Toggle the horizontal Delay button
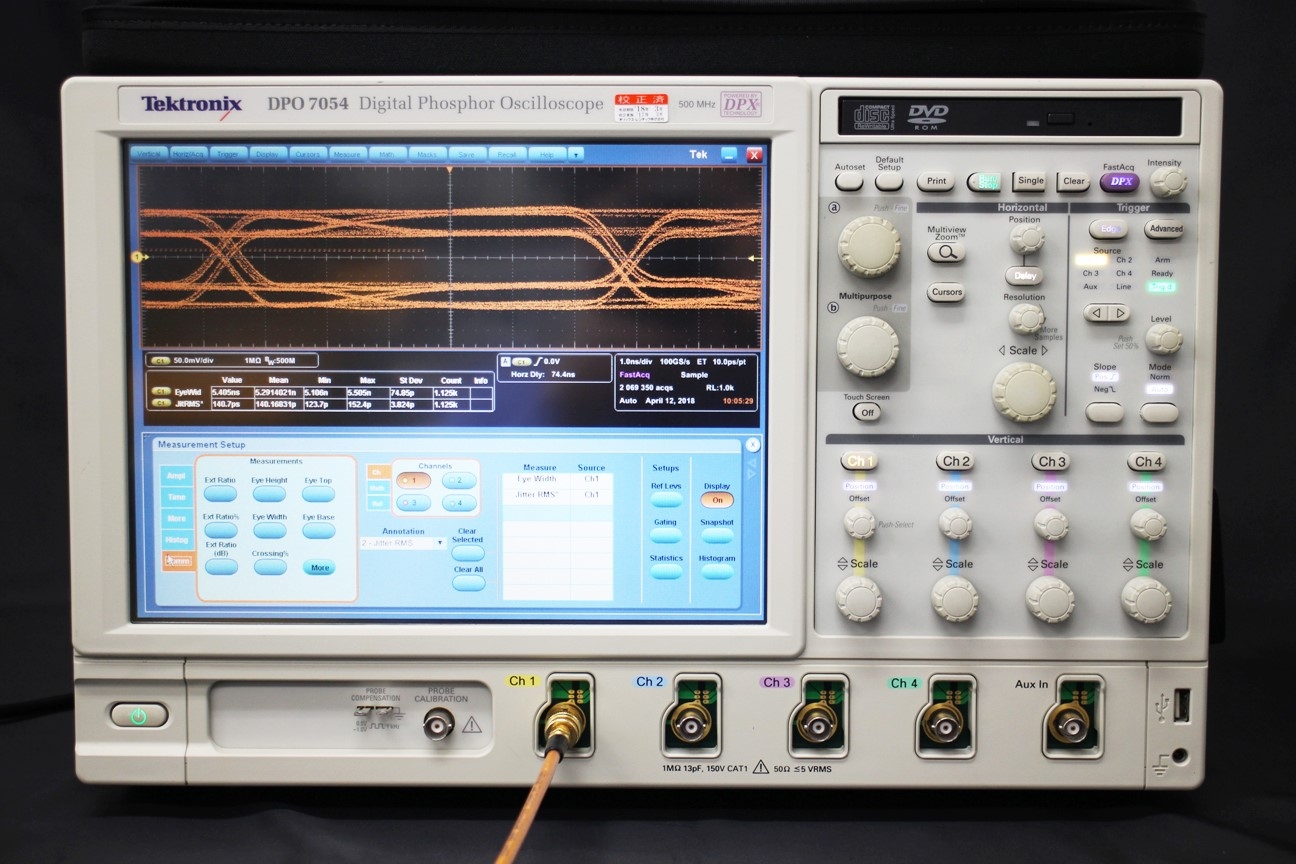Image resolution: width=1296 pixels, height=864 pixels. [x=1024, y=276]
